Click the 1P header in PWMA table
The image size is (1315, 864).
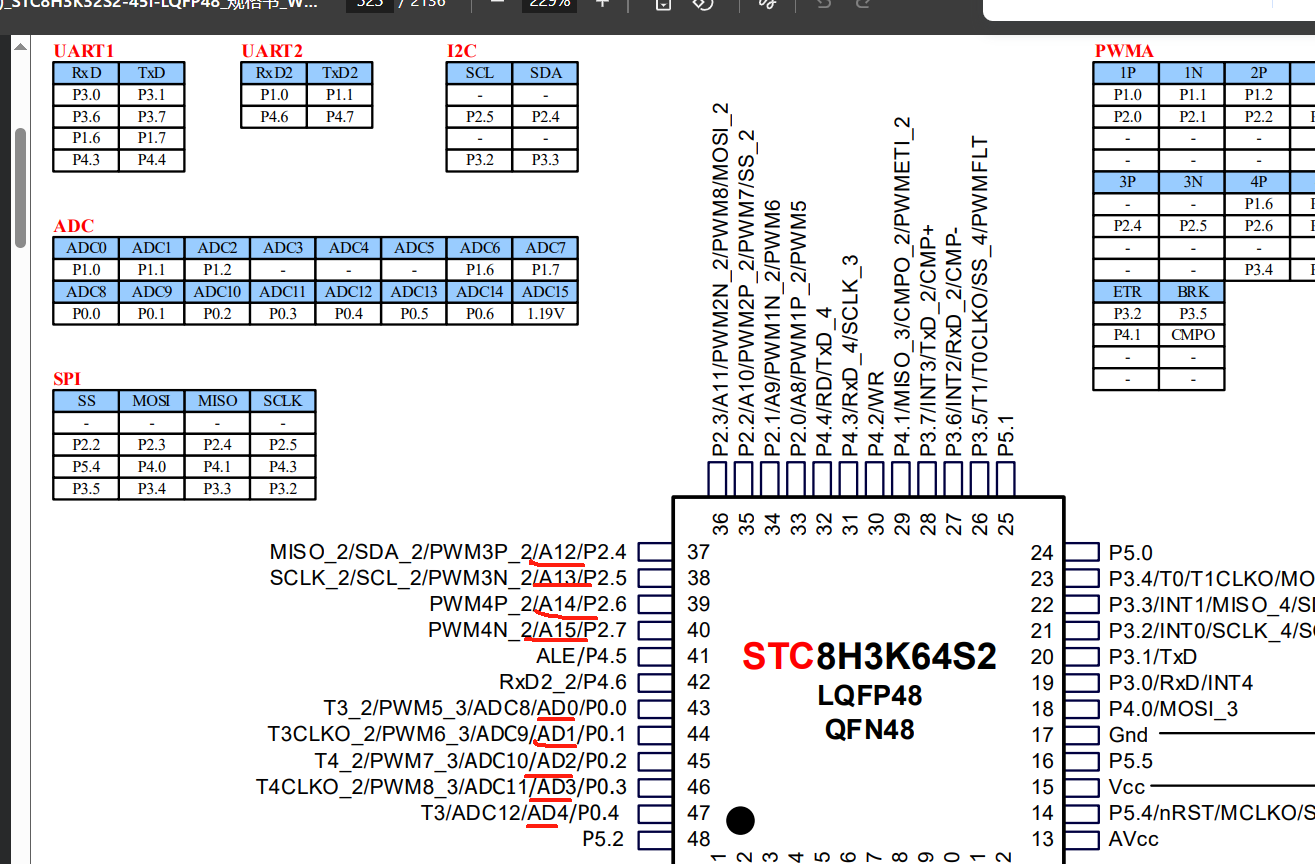click(1127, 73)
